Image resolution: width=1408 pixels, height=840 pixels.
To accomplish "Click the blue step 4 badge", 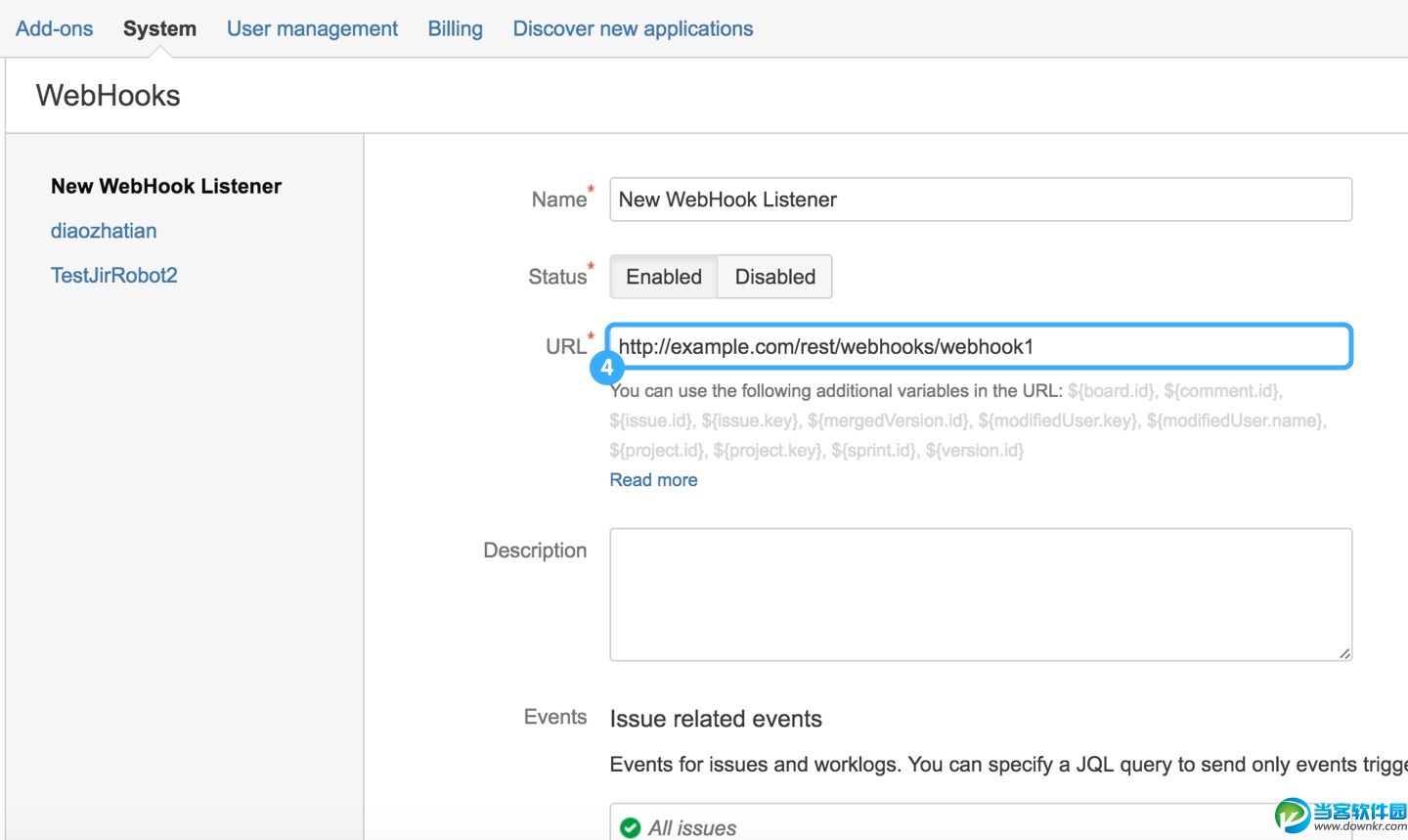I will coord(607,368).
